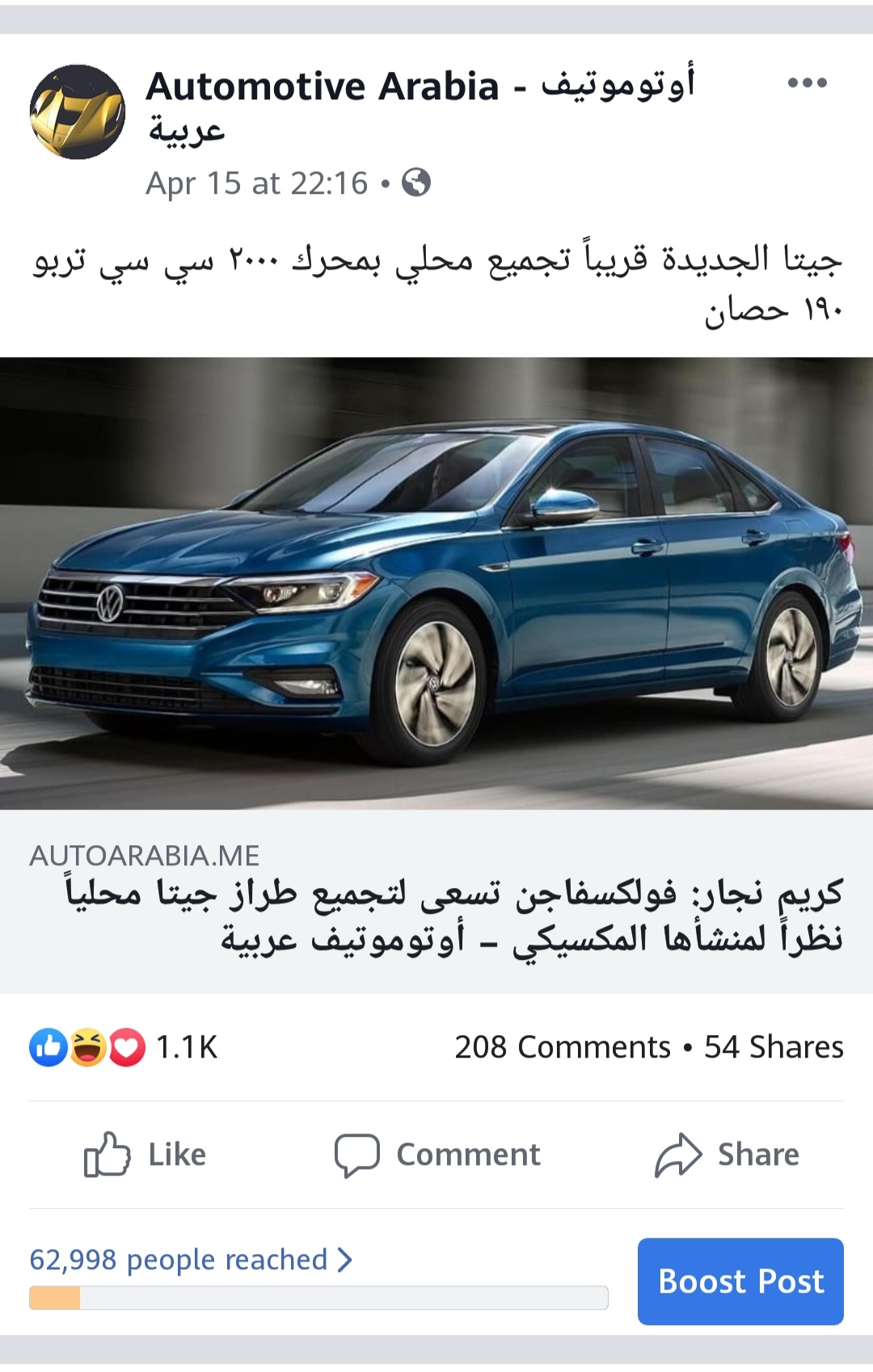873x1372 pixels.
Task: Open the 1.1K reactions count
Action: coord(186,1047)
